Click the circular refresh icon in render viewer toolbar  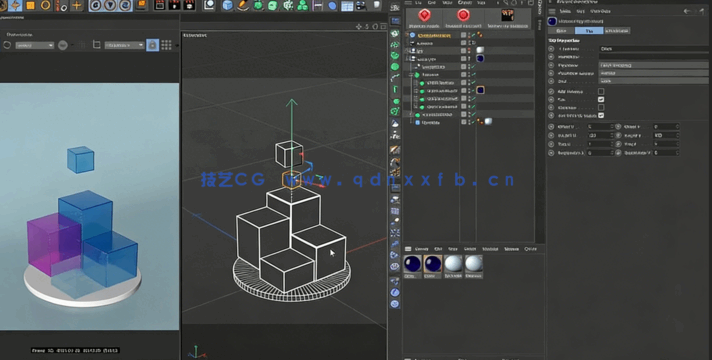point(7,45)
